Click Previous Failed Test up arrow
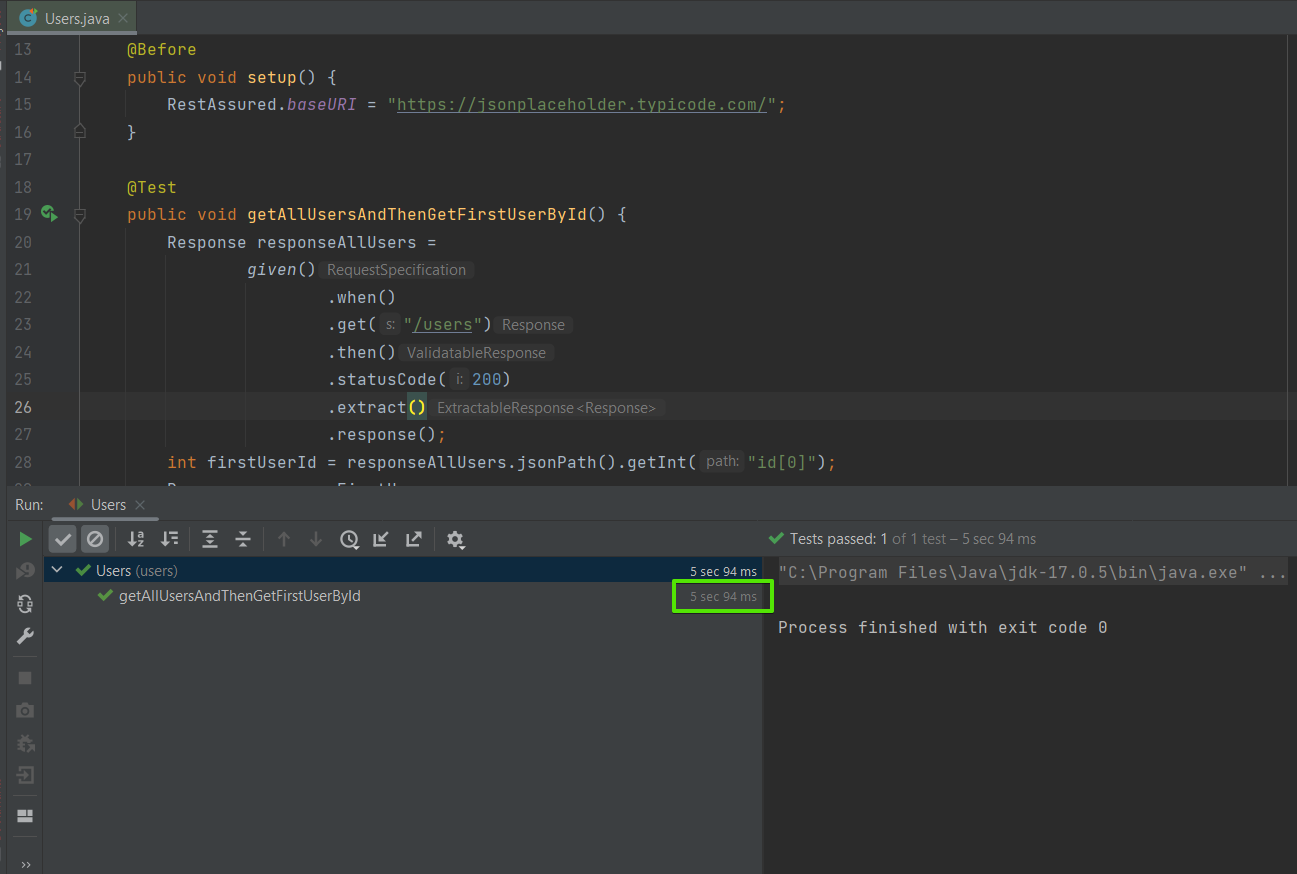Viewport: 1297px width, 874px height. 284,539
